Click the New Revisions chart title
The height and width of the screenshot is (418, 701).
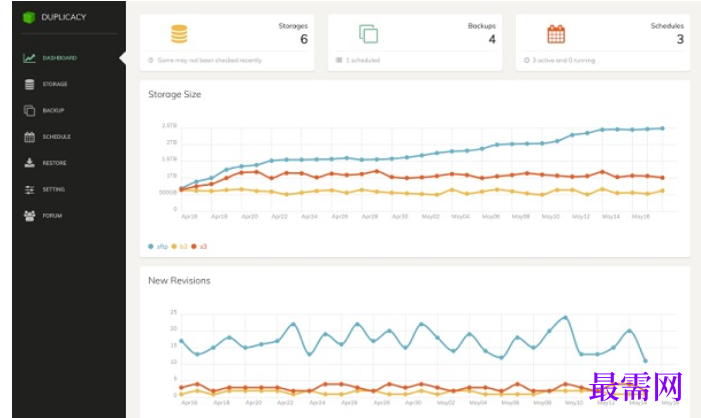179,281
